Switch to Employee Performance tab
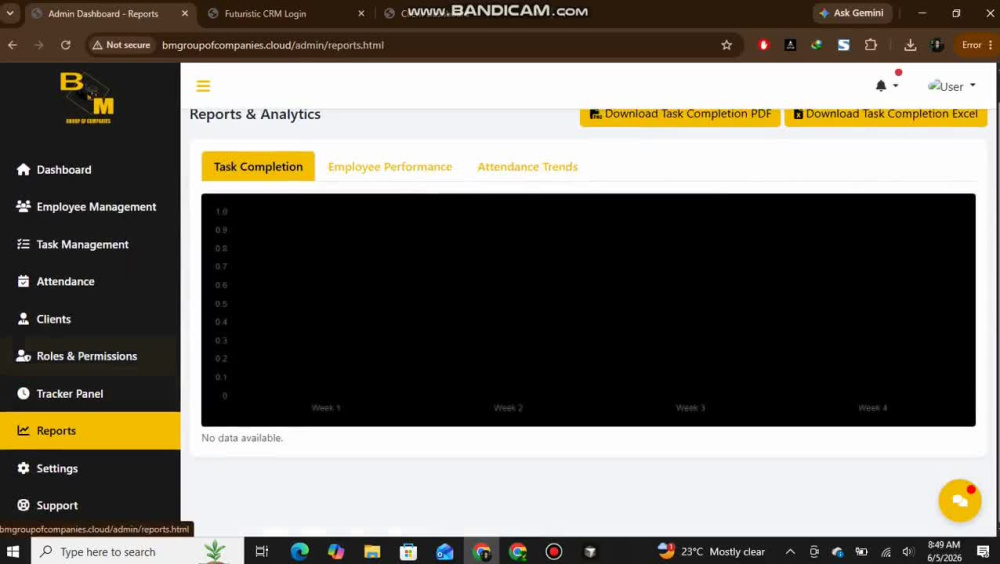 pos(390,167)
